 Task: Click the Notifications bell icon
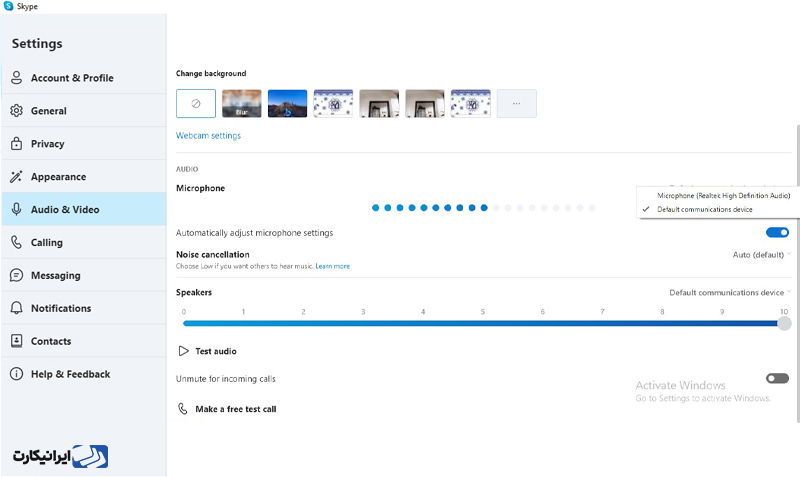pyautogui.click(x=16, y=308)
